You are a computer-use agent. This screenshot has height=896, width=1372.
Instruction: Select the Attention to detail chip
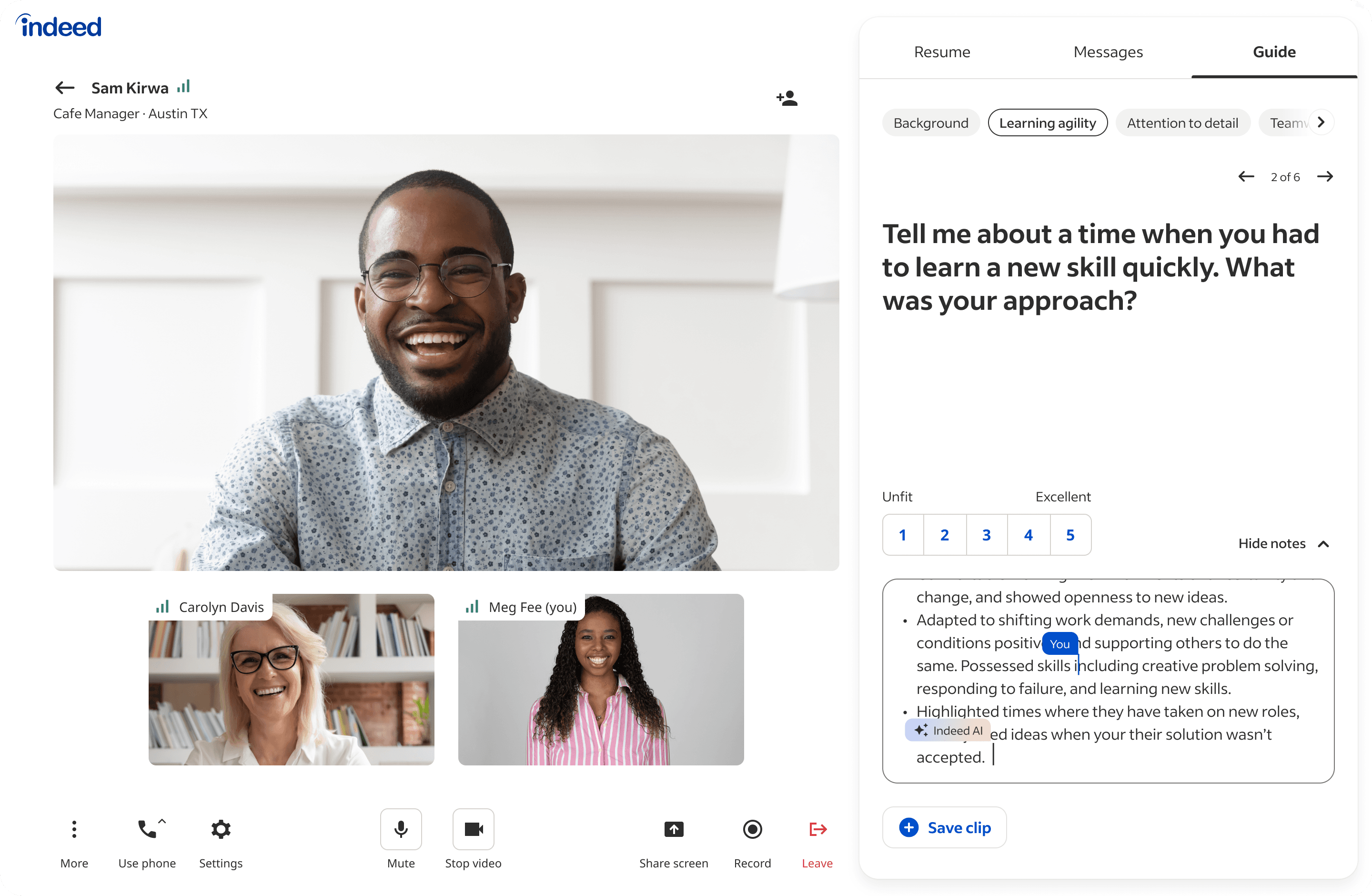[1182, 123]
